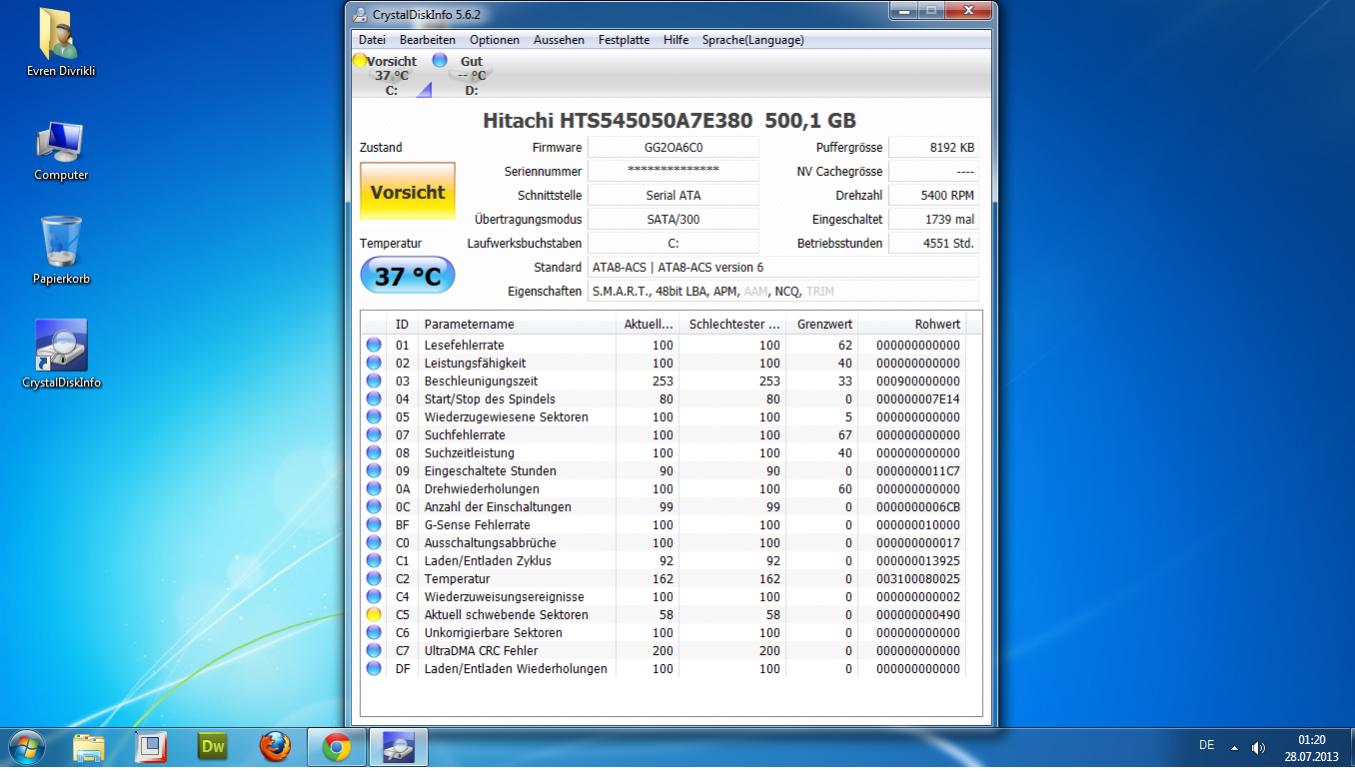This screenshot has height=771, width=1355.
Task: Click the volume icon in system tray
Action: [x=1258, y=747]
